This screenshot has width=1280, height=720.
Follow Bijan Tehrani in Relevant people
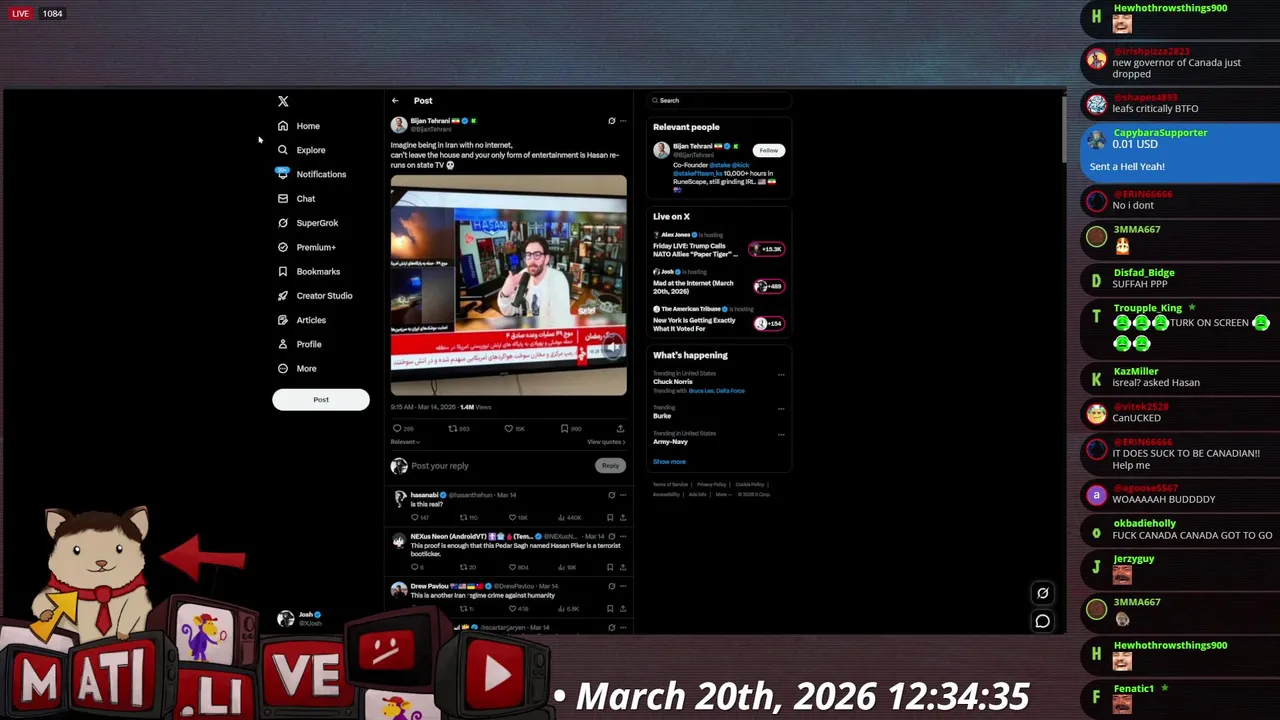point(768,151)
